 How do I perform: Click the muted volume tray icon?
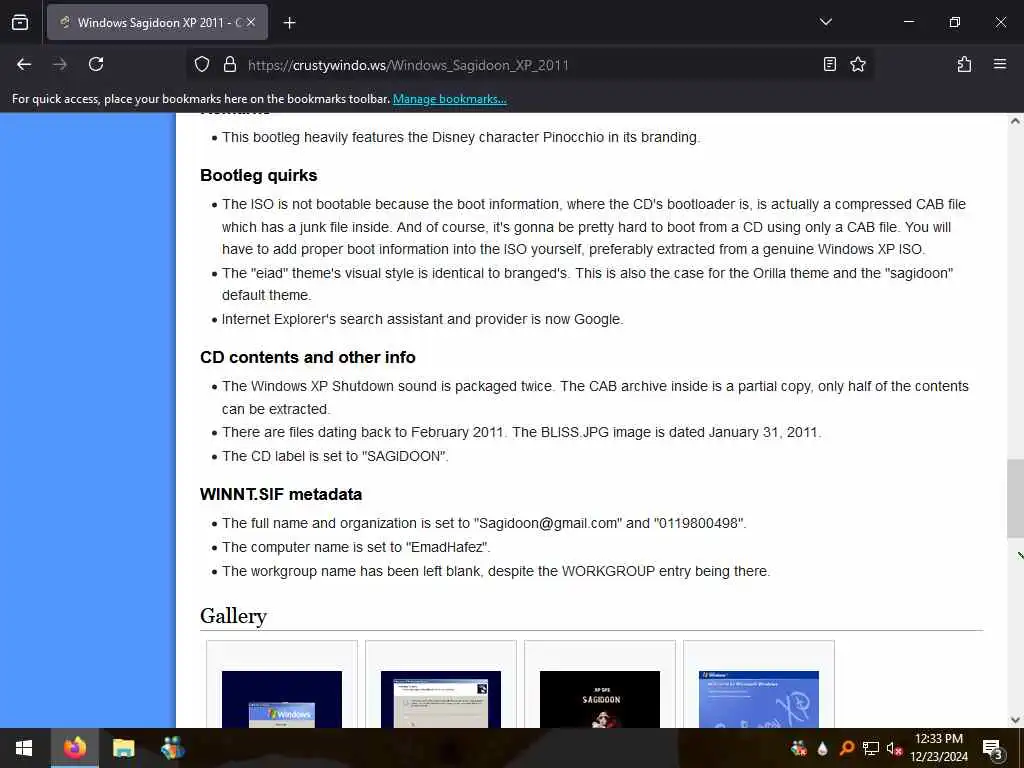(893, 748)
